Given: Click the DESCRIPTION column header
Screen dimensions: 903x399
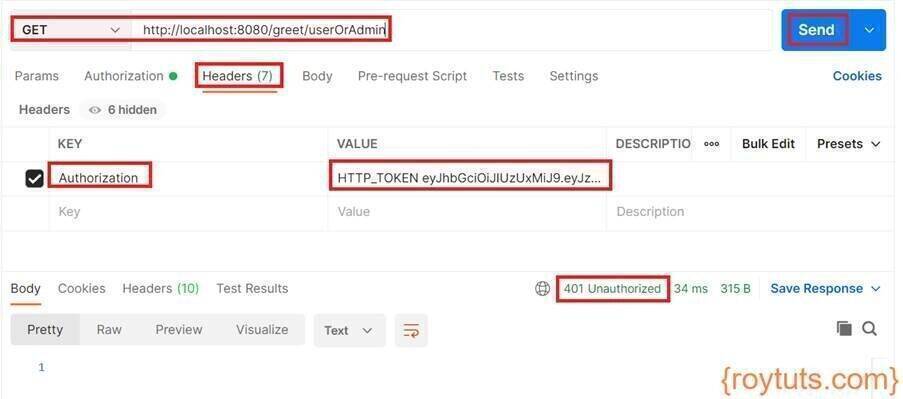Looking at the screenshot, I should pyautogui.click(x=653, y=144).
